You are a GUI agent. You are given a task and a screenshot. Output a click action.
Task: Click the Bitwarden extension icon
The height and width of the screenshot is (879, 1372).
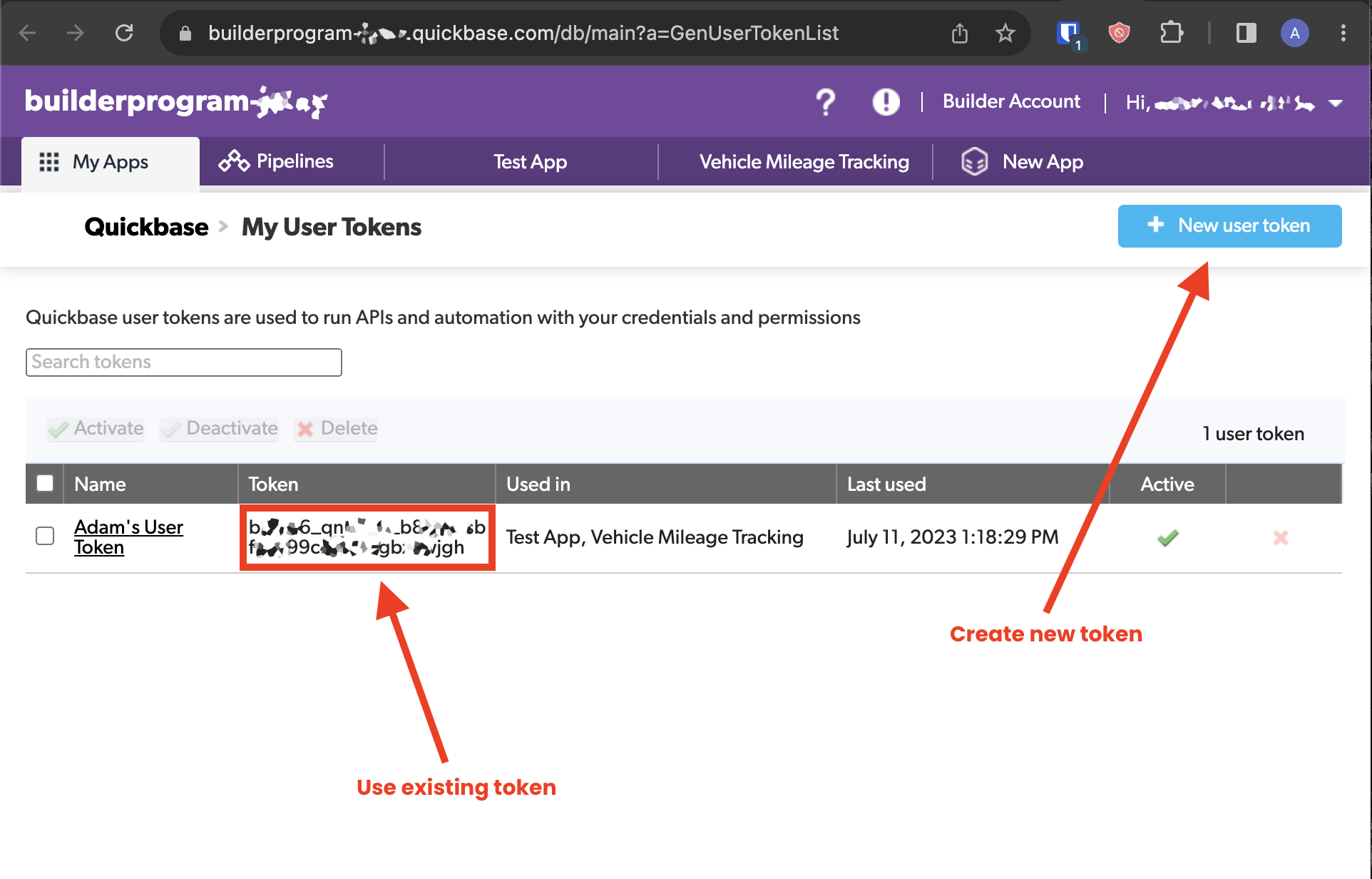coord(1068,33)
